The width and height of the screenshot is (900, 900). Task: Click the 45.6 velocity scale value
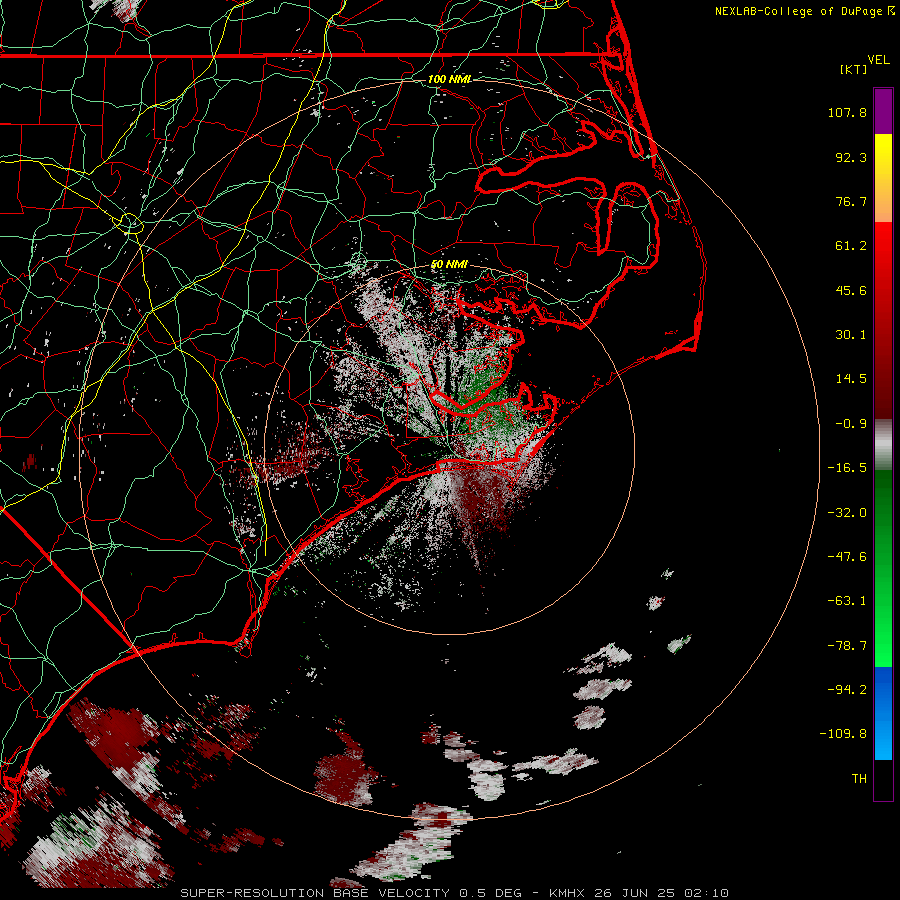click(x=851, y=290)
